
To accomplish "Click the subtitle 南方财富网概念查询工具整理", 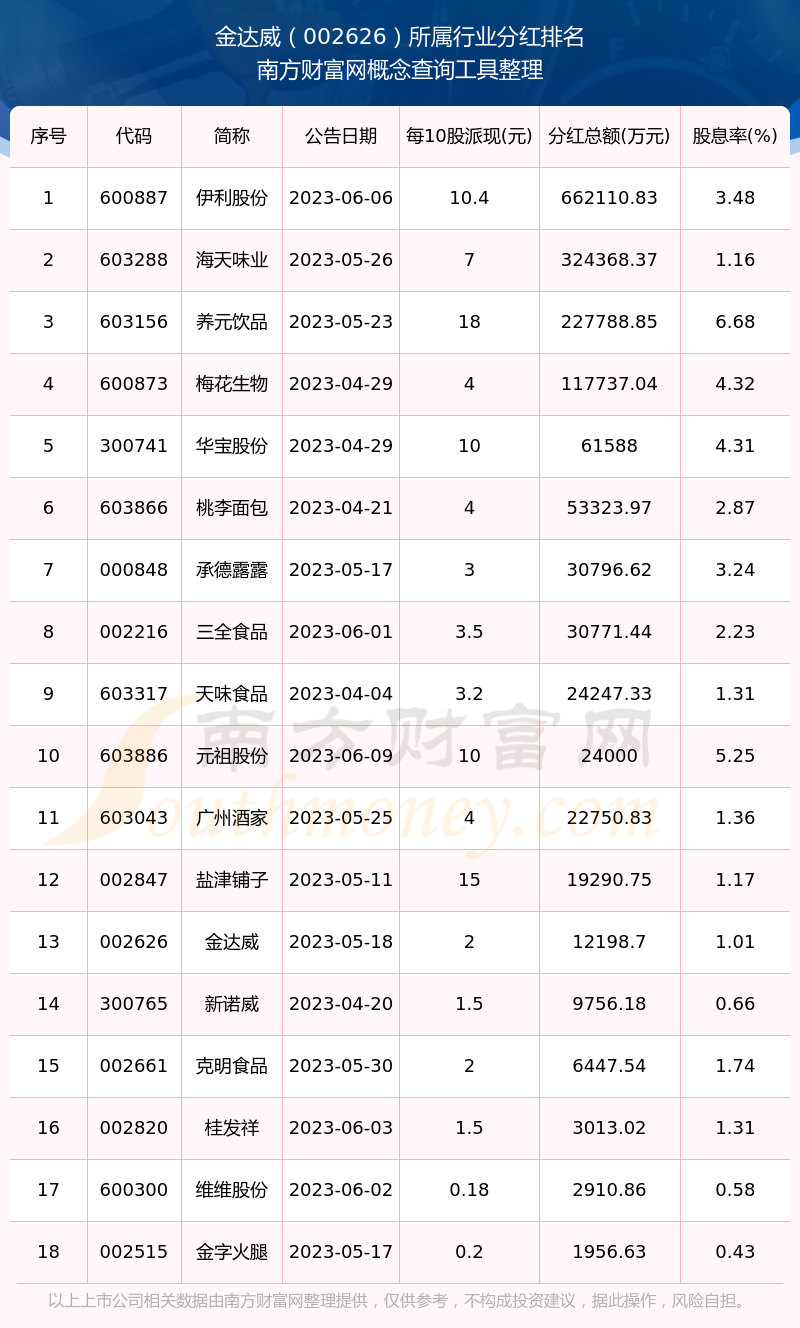I will (400, 70).
